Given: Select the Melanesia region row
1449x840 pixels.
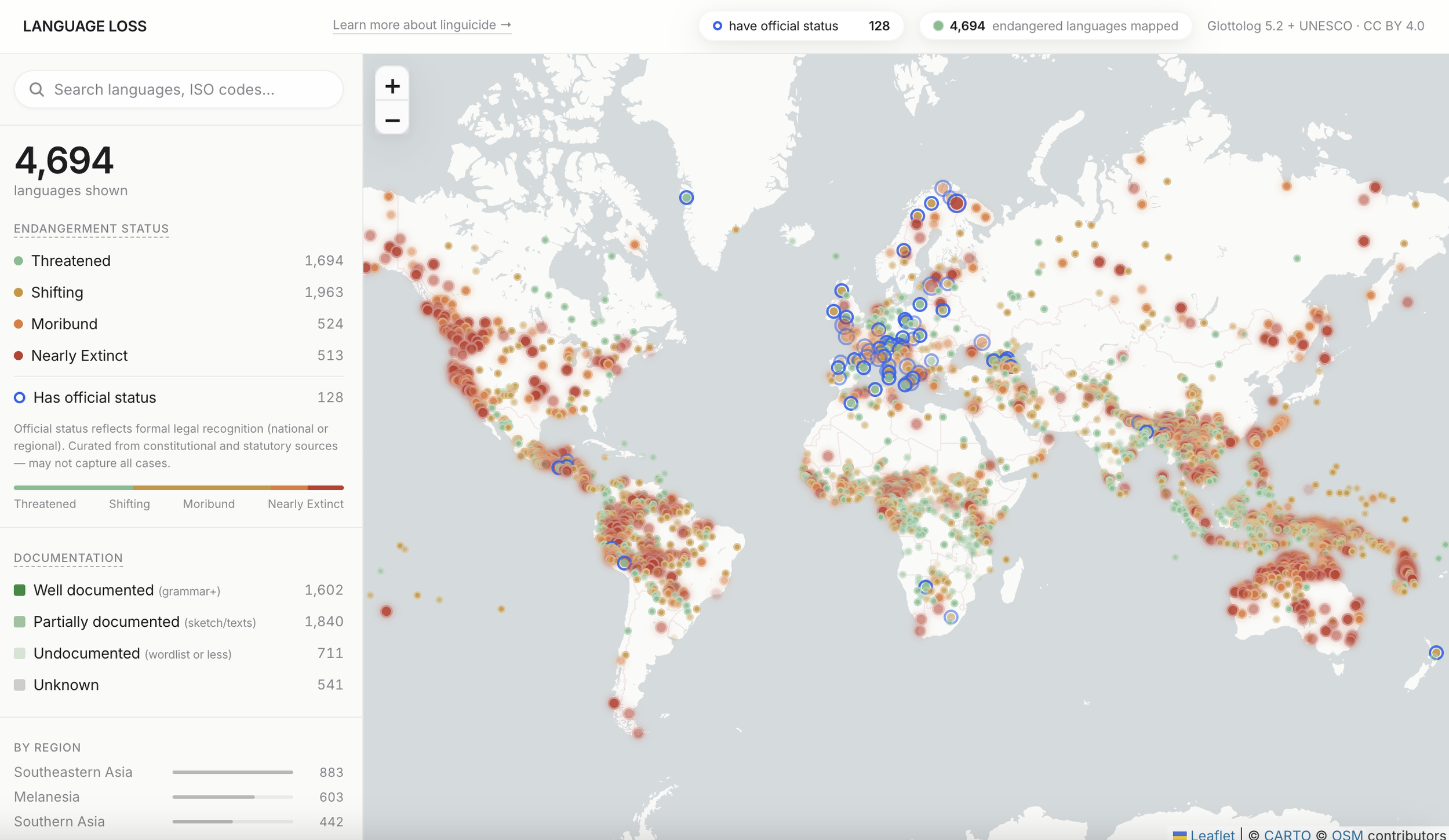Looking at the screenshot, I should click(x=46, y=797).
